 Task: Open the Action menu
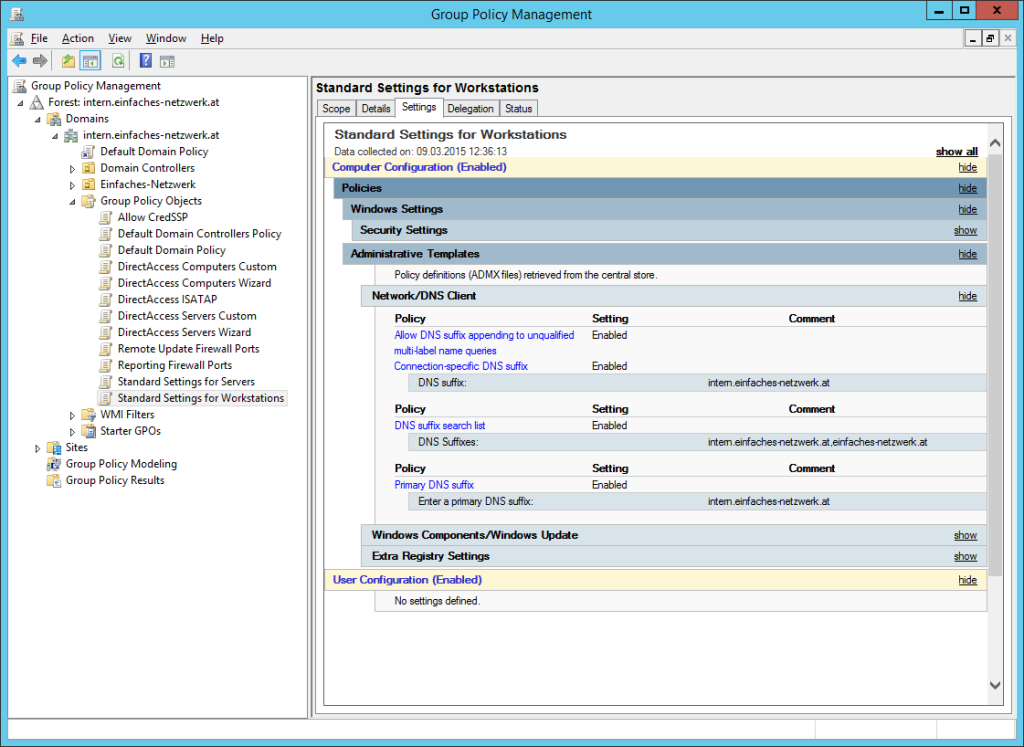77,38
